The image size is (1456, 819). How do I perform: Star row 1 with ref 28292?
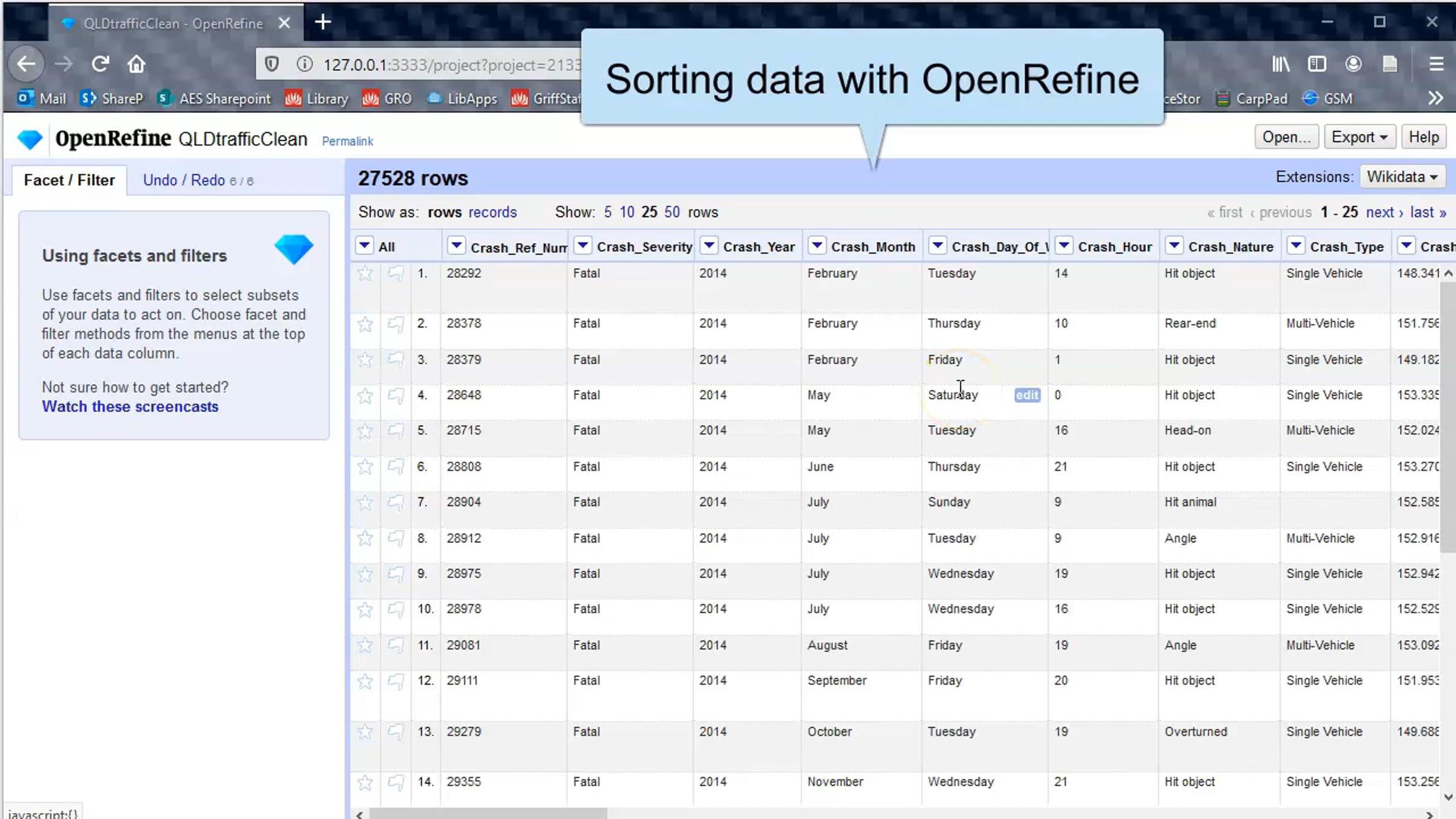click(x=365, y=274)
